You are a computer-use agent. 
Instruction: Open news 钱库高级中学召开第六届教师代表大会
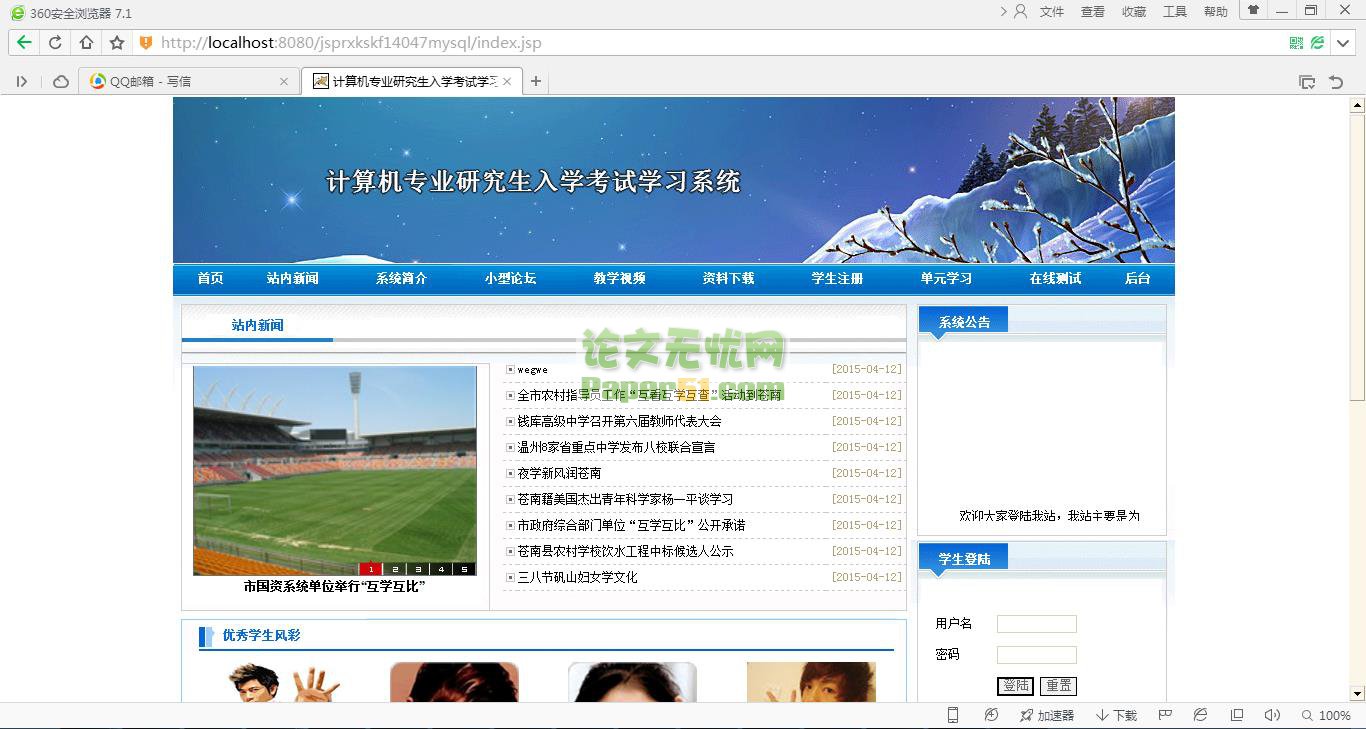point(620,422)
